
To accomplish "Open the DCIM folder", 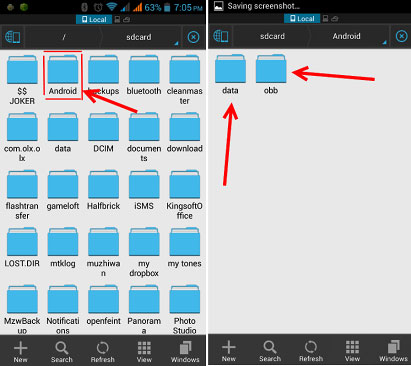I will pos(103,133).
